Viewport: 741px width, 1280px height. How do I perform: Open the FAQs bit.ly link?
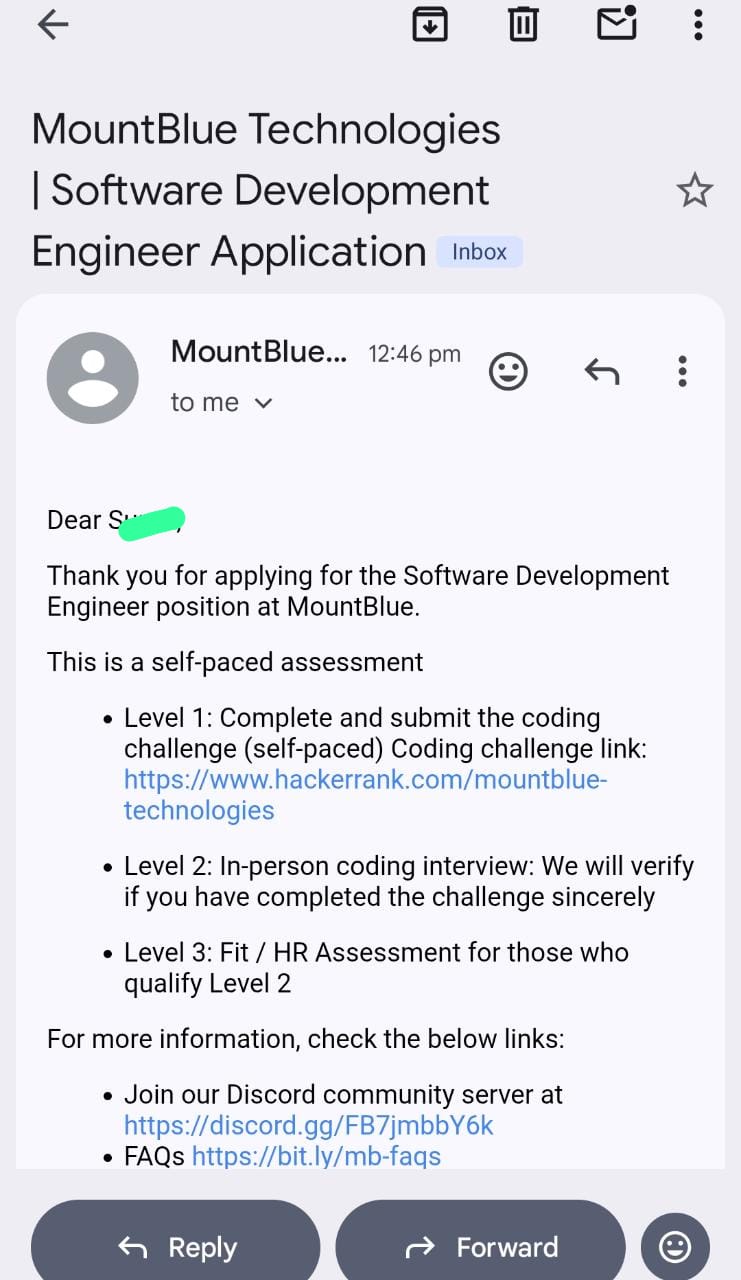[316, 1156]
